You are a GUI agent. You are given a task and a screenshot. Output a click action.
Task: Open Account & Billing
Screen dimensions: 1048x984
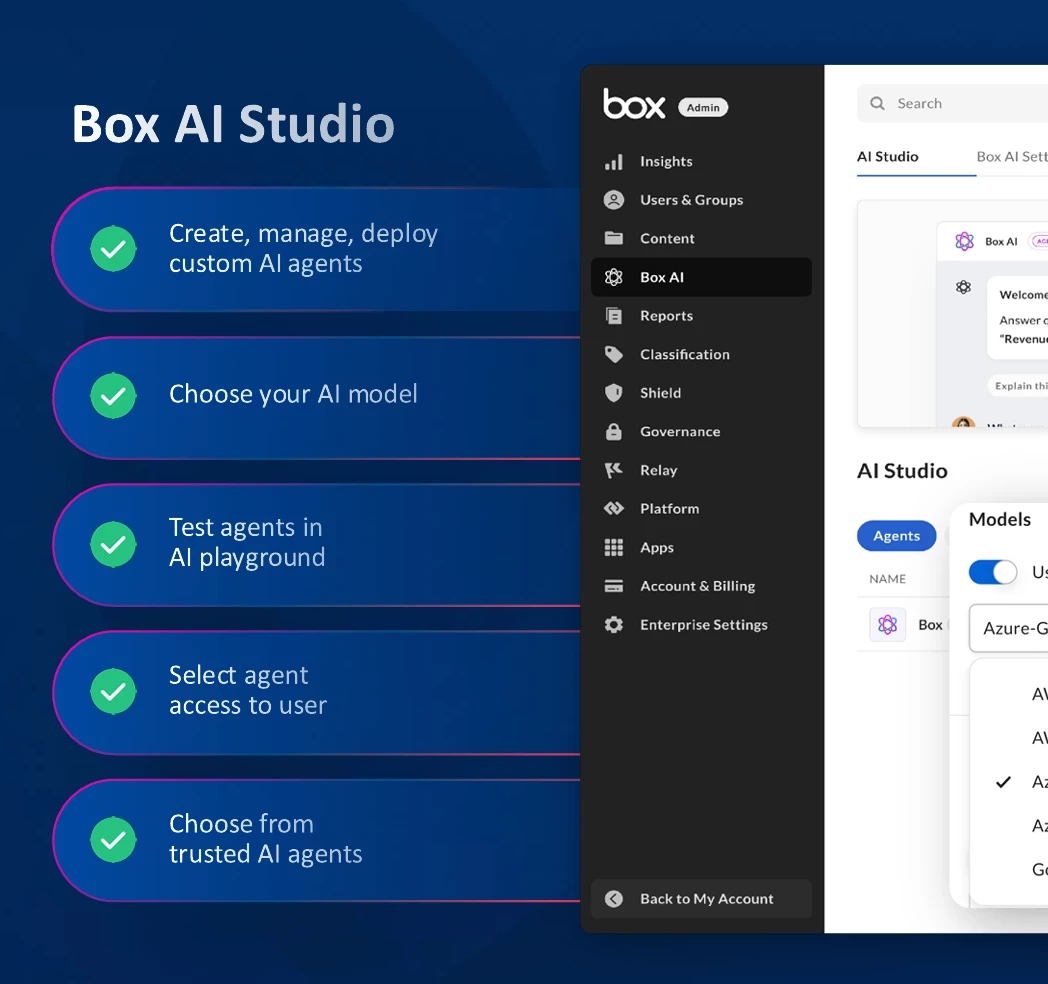[x=701, y=586]
